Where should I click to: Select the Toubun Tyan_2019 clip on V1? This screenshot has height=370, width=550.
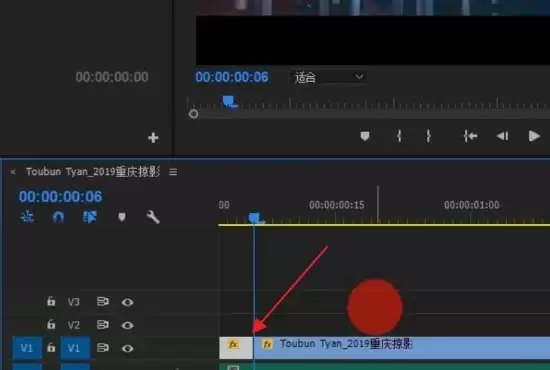(401, 348)
